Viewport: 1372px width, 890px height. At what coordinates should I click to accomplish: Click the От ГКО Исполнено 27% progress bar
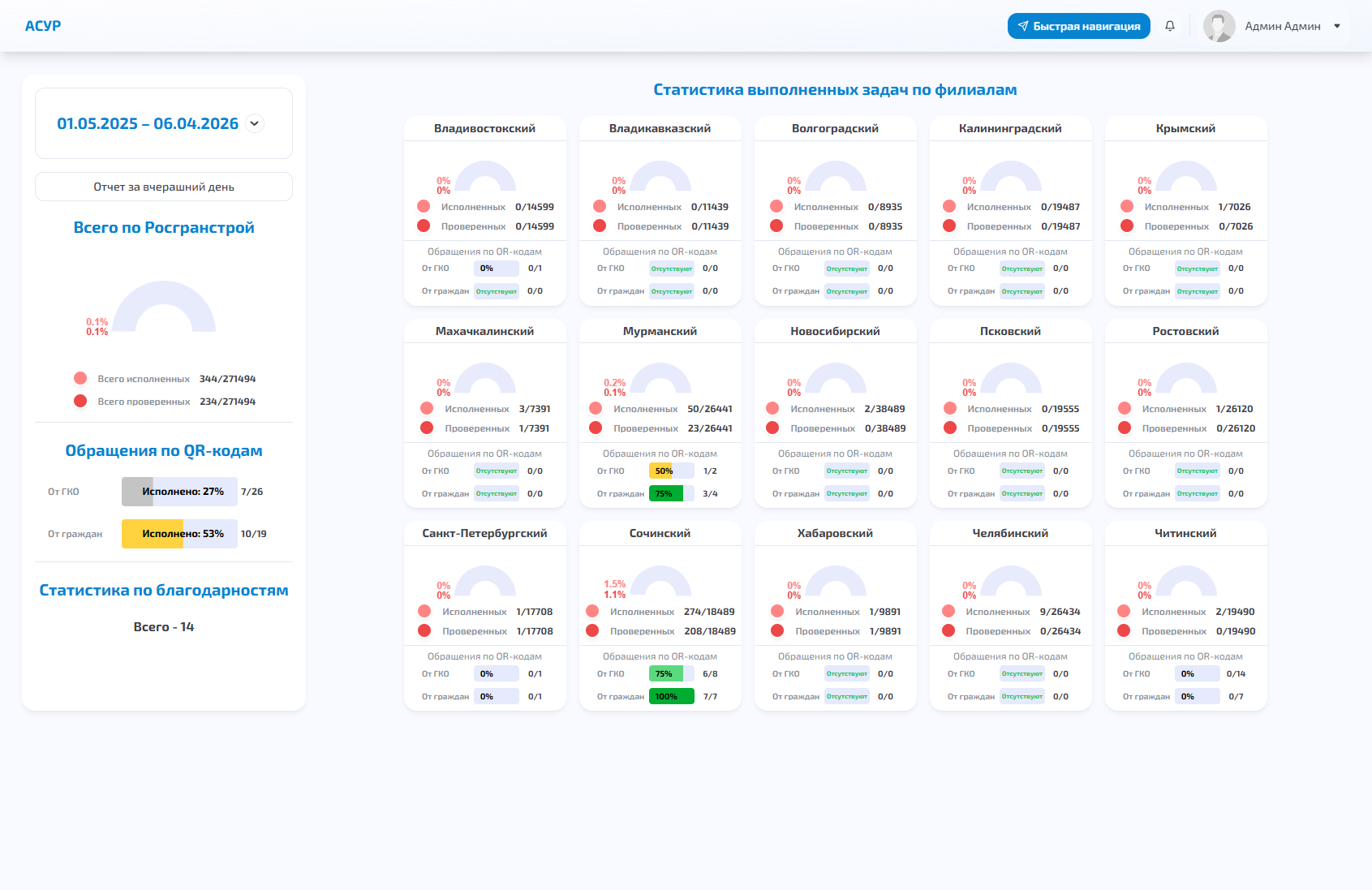pos(179,492)
